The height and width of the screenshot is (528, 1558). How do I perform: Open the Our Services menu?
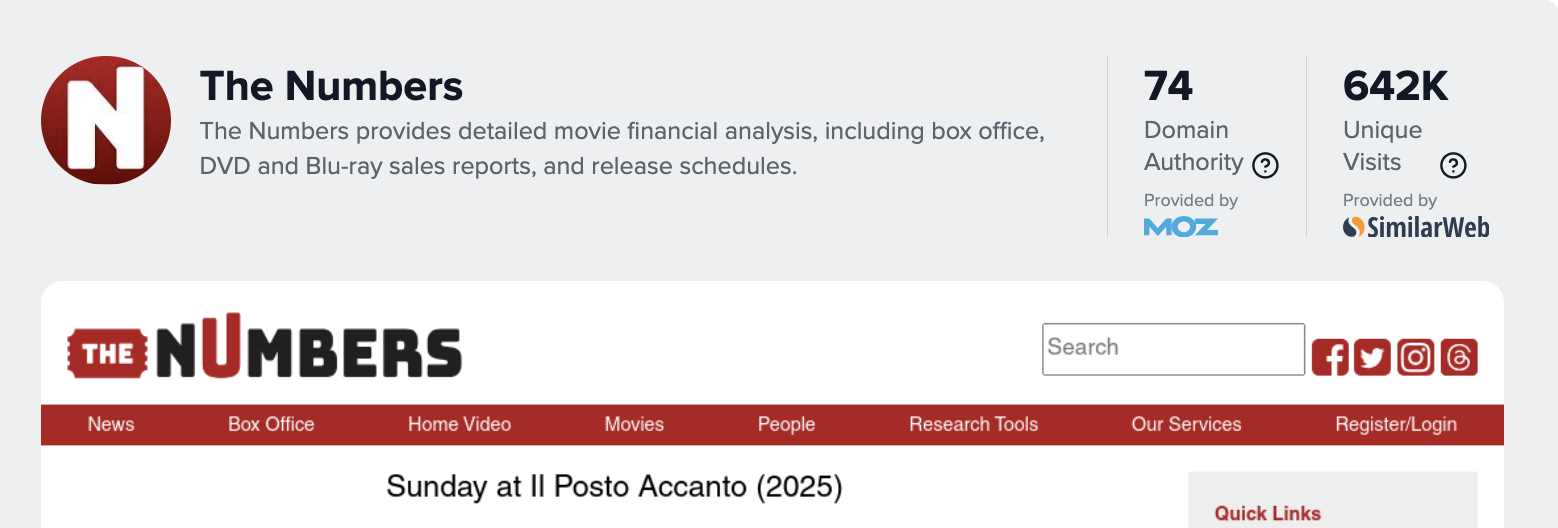[x=1186, y=424]
